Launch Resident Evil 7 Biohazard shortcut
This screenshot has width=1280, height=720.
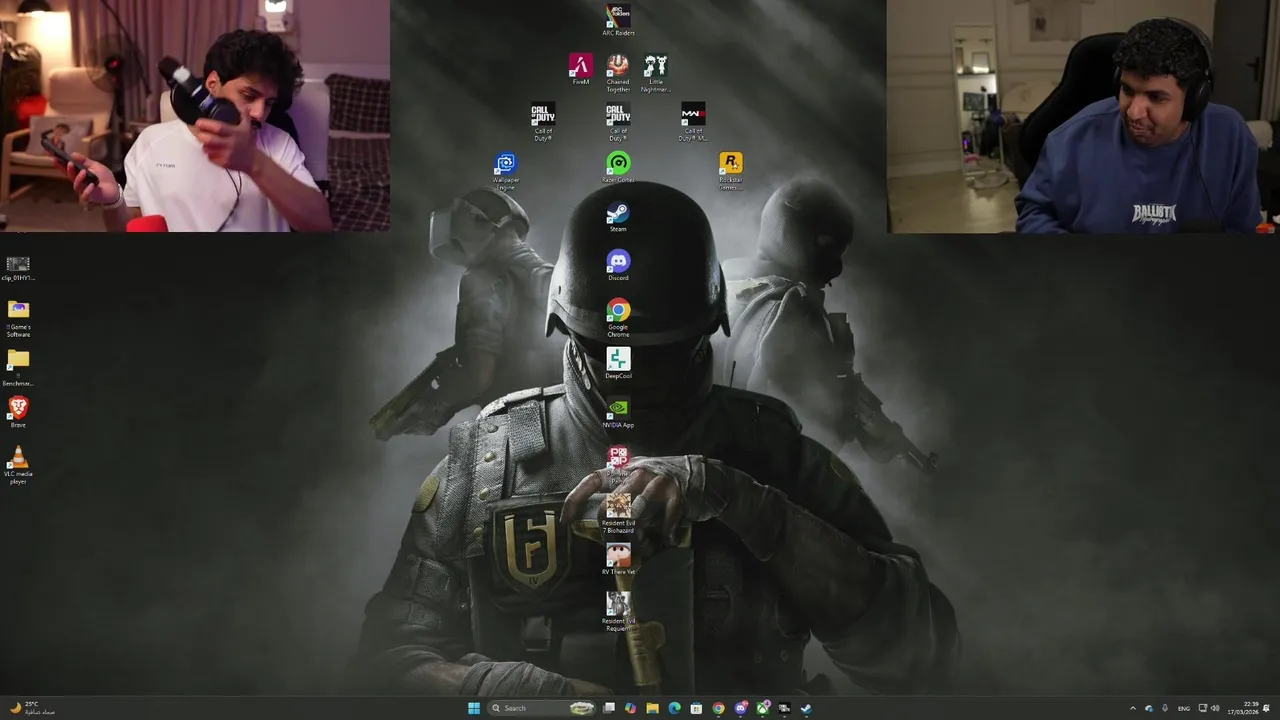[x=618, y=514]
